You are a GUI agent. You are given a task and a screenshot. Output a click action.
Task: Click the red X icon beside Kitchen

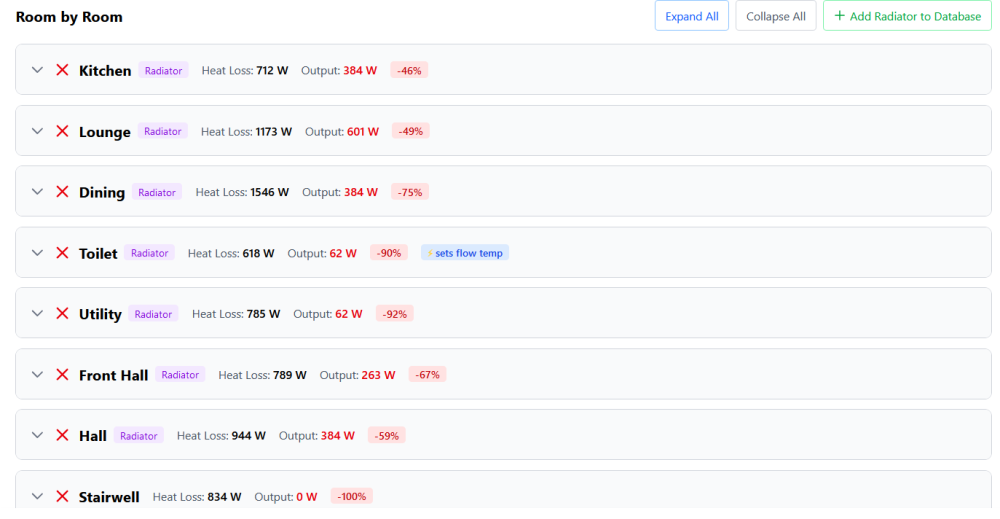62,70
